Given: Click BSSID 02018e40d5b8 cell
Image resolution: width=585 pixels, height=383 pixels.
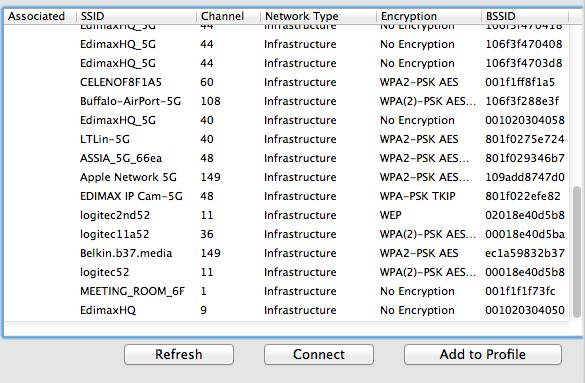Looking at the screenshot, I should point(525,215).
